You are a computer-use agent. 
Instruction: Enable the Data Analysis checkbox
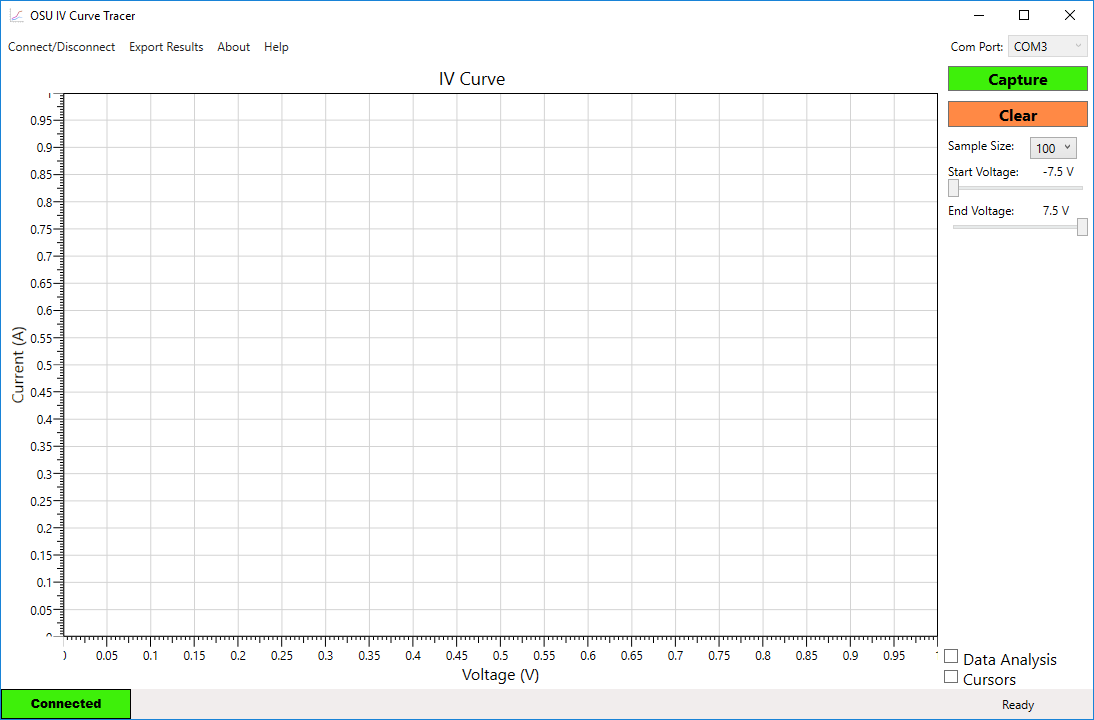pyautogui.click(x=951, y=656)
